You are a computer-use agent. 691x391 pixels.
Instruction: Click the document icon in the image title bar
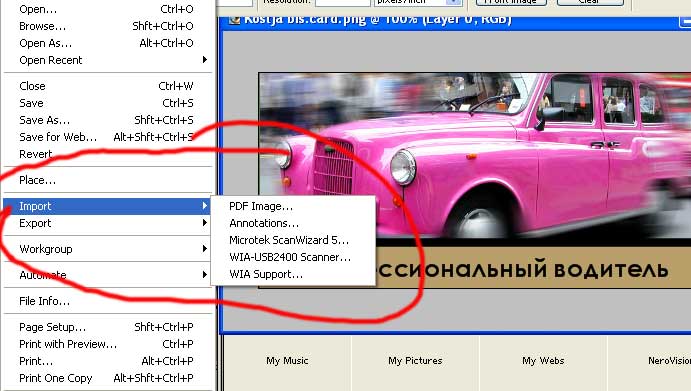[x=234, y=19]
